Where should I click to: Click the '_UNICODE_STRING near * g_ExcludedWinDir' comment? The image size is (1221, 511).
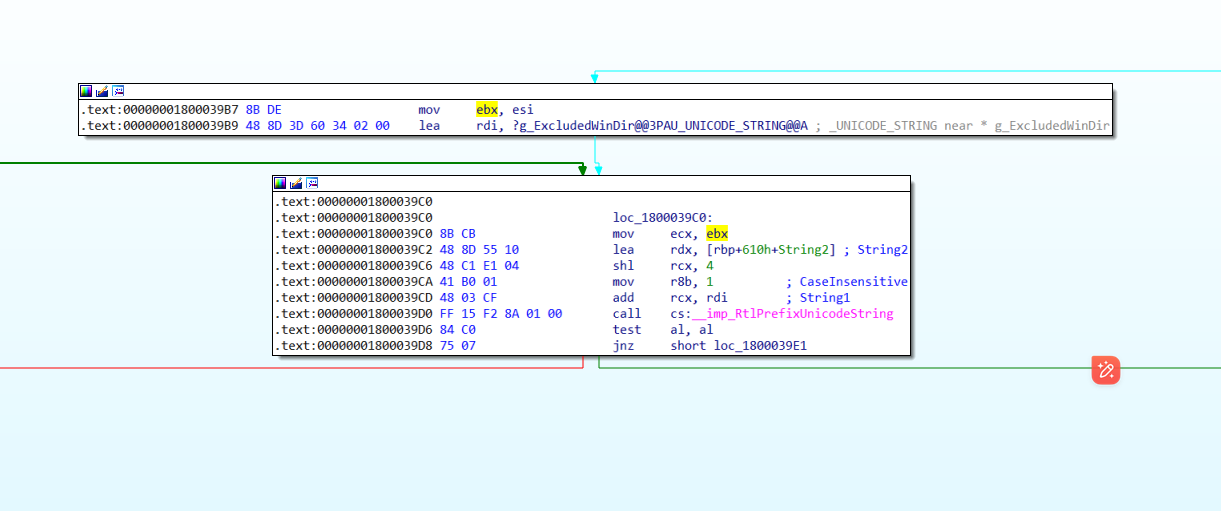tap(969, 126)
